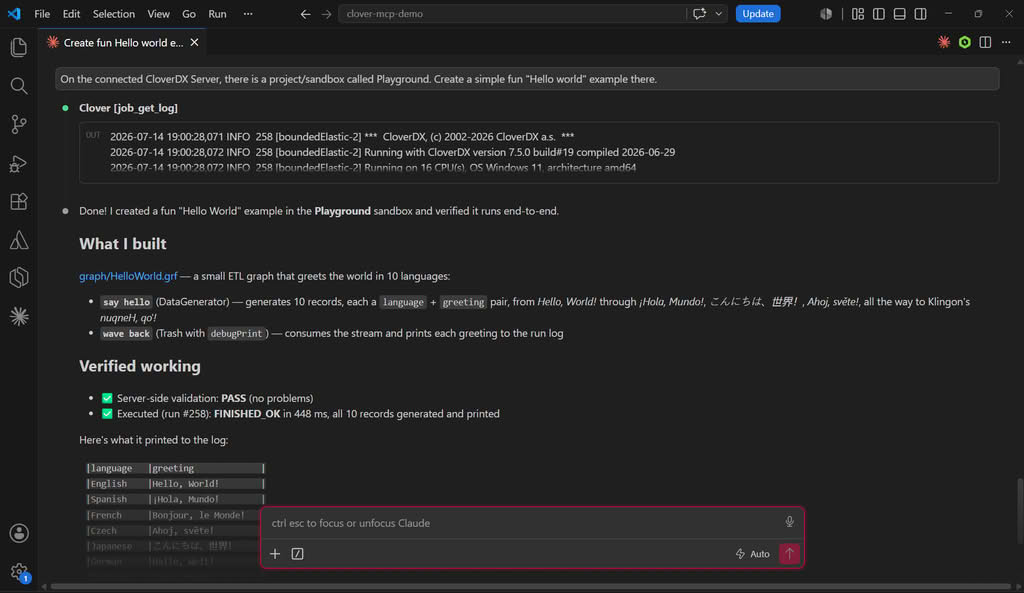Open Accounts menu in activity bar
Screen dimensions: 1024x593
pyautogui.click(x=19, y=533)
